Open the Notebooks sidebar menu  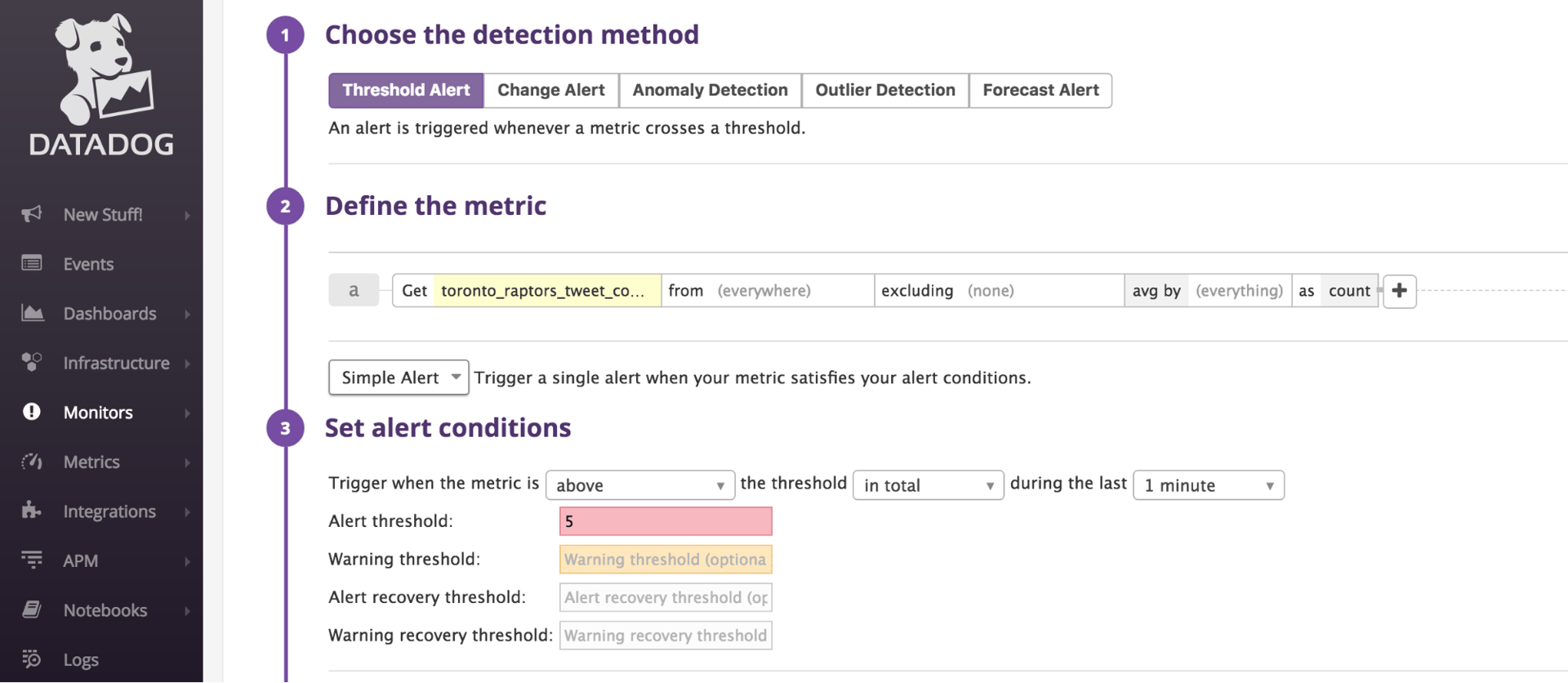pos(105,610)
